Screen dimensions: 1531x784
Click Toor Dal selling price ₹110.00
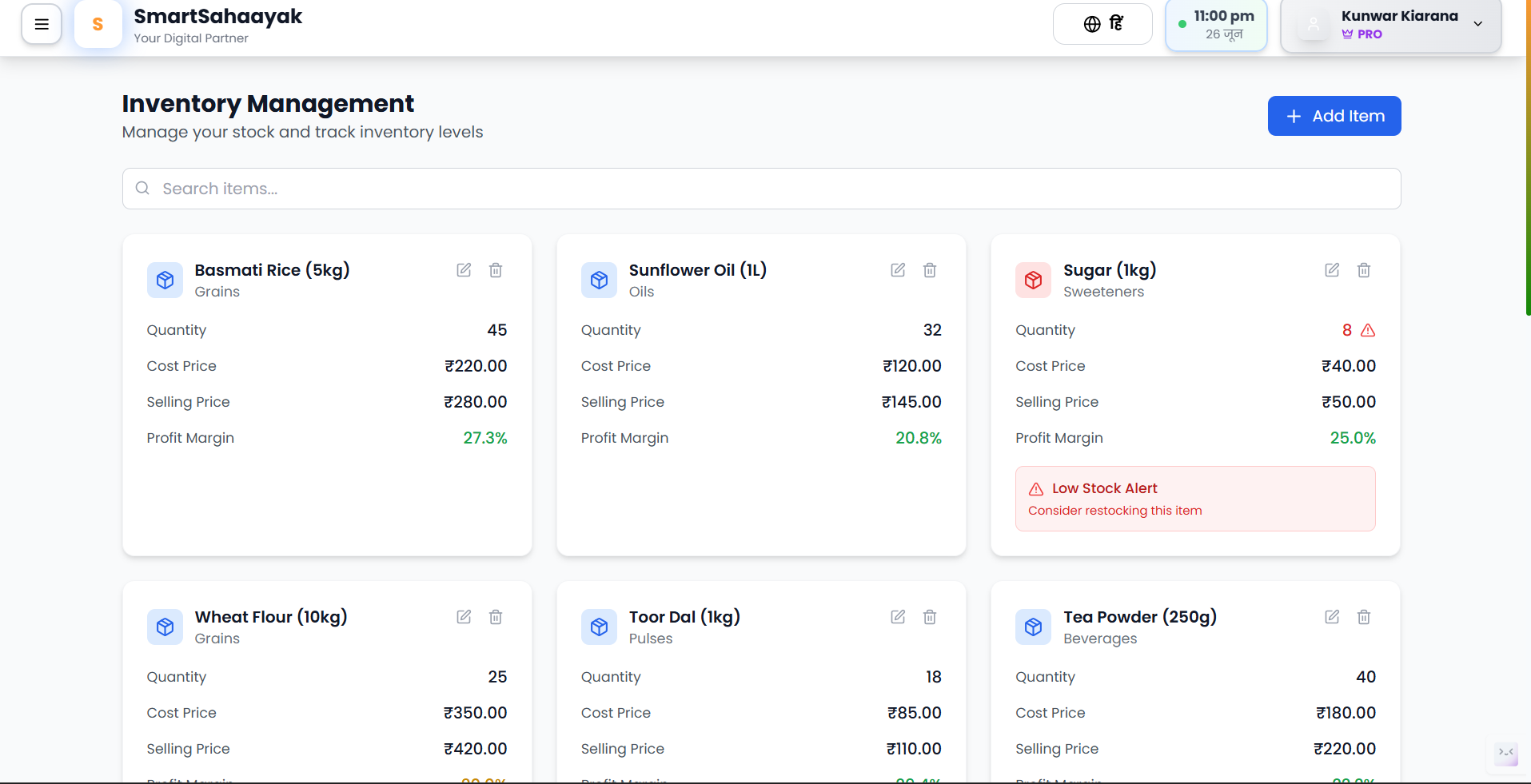click(x=914, y=749)
